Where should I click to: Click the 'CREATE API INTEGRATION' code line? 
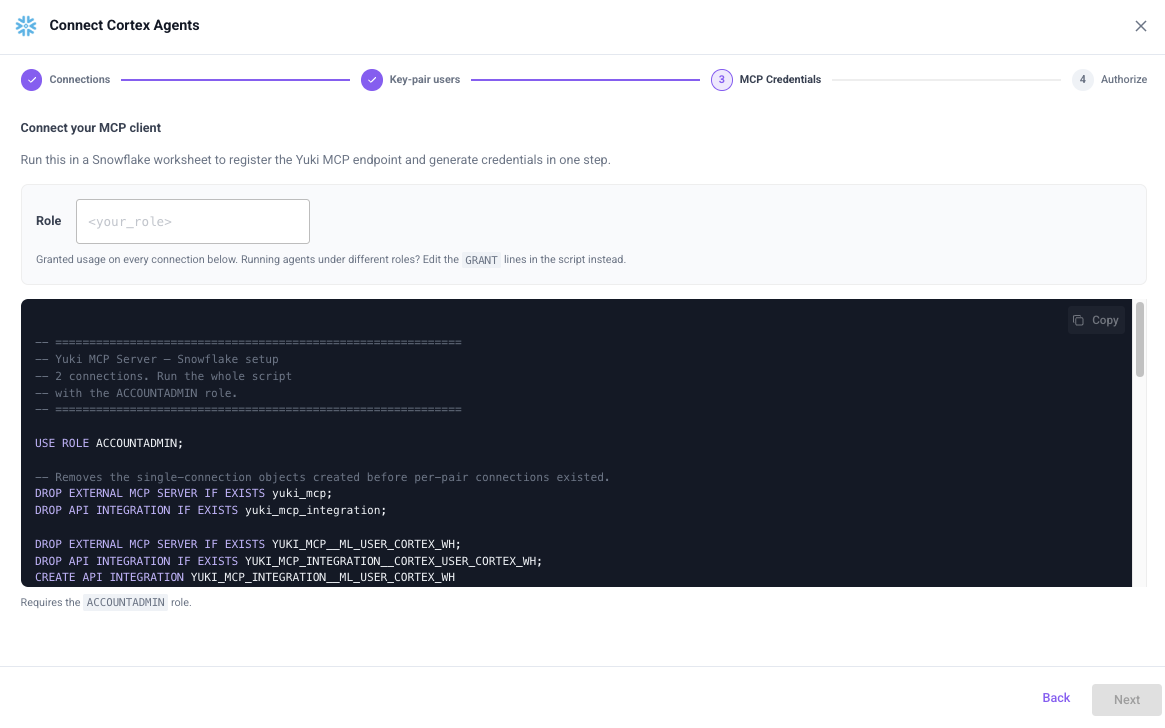(x=244, y=577)
